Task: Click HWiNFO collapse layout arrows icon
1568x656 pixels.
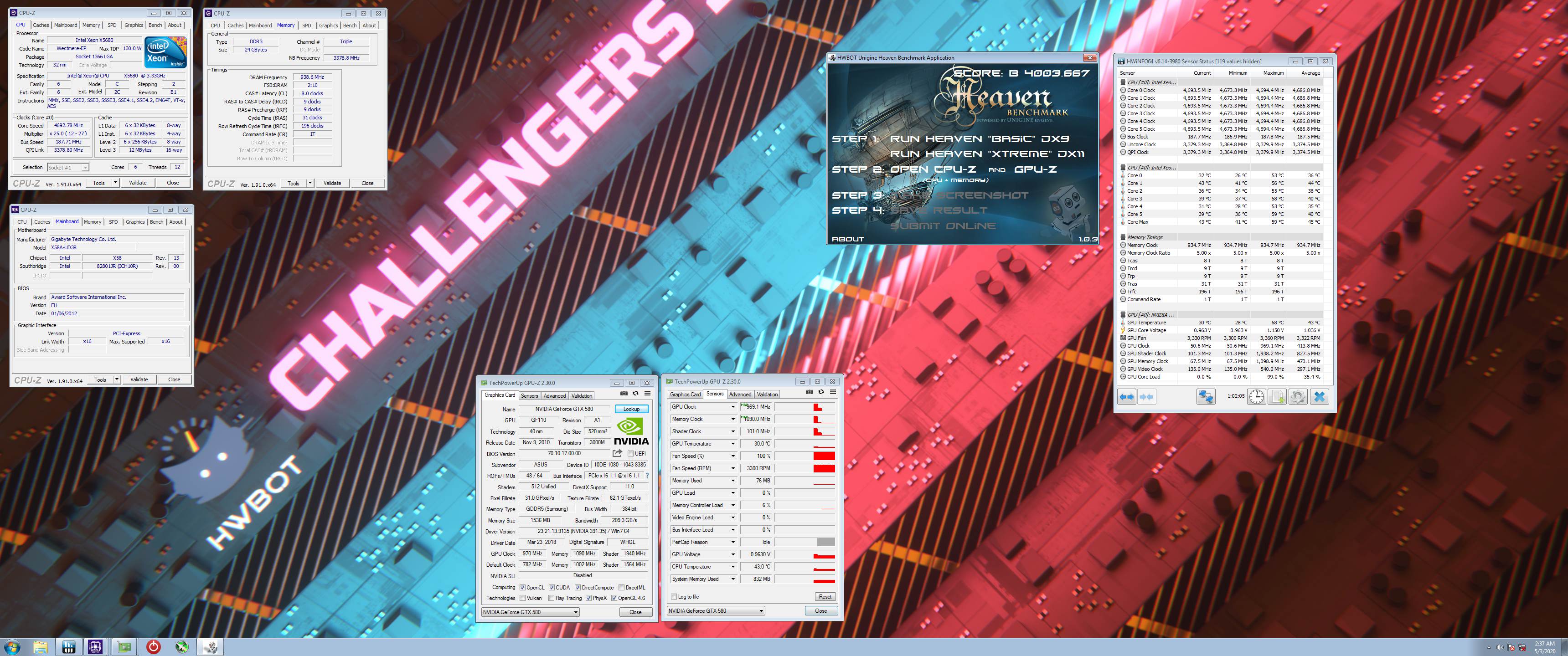Action: tap(1146, 397)
